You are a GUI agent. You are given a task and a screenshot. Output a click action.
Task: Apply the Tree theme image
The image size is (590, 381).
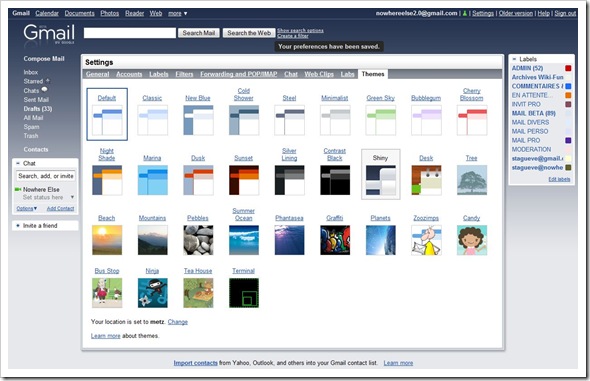472,180
